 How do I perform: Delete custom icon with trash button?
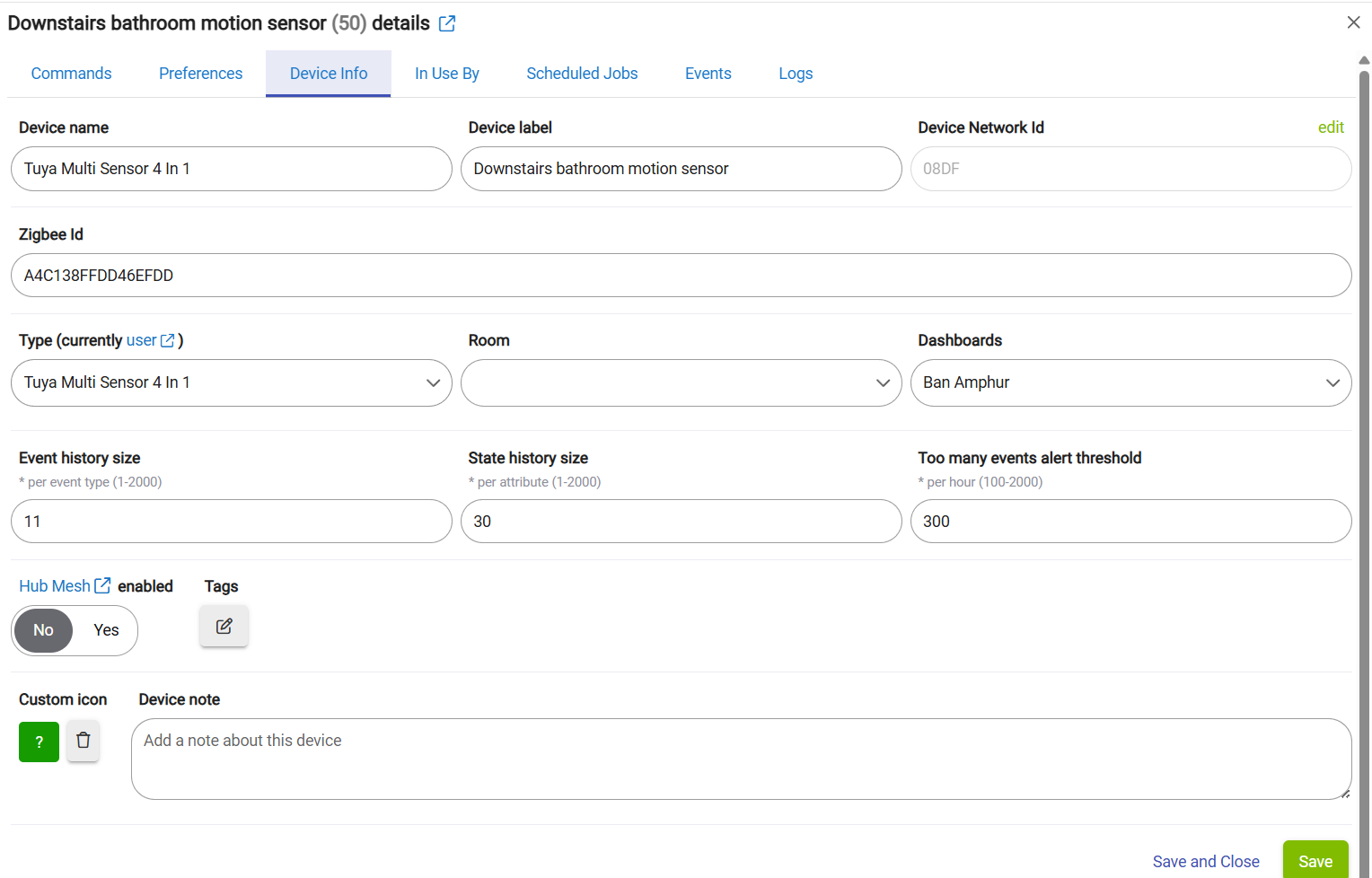(84, 741)
